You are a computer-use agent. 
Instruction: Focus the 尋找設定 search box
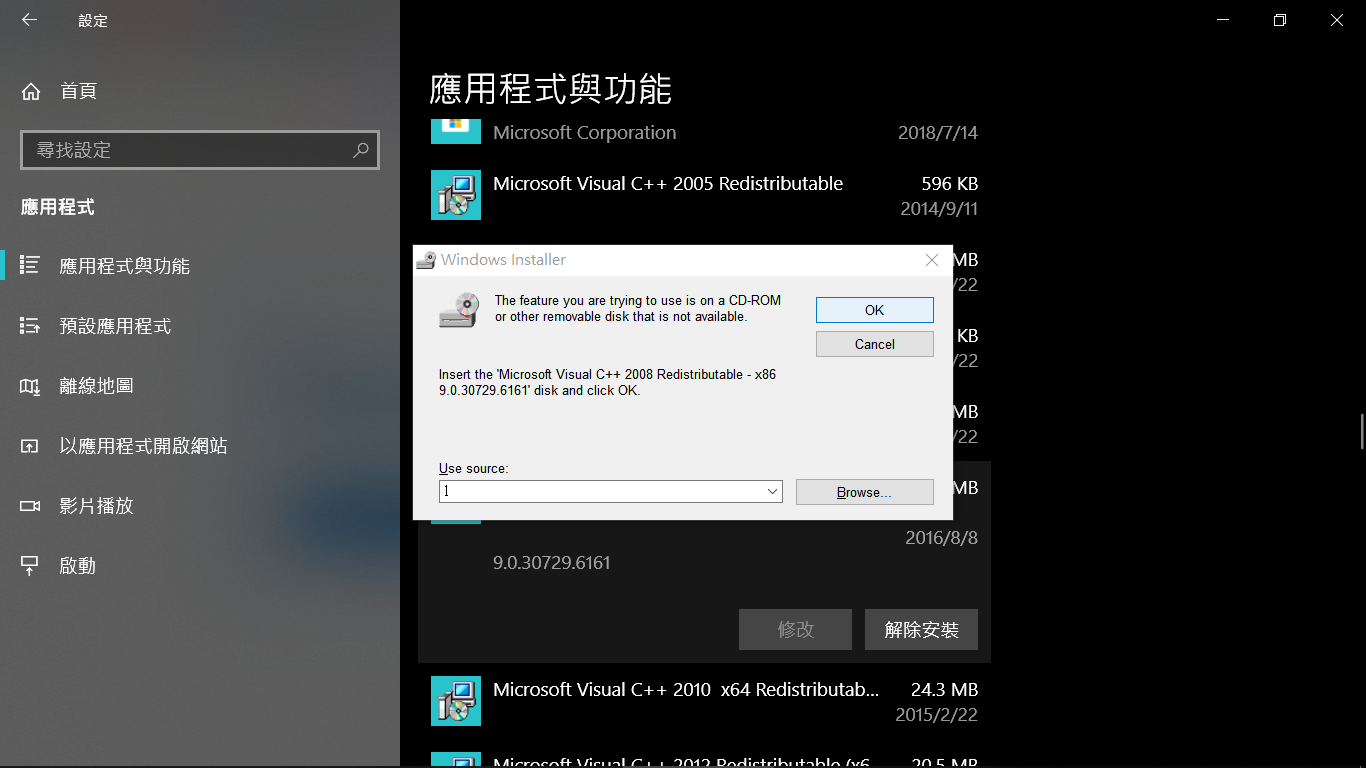[x=200, y=150]
